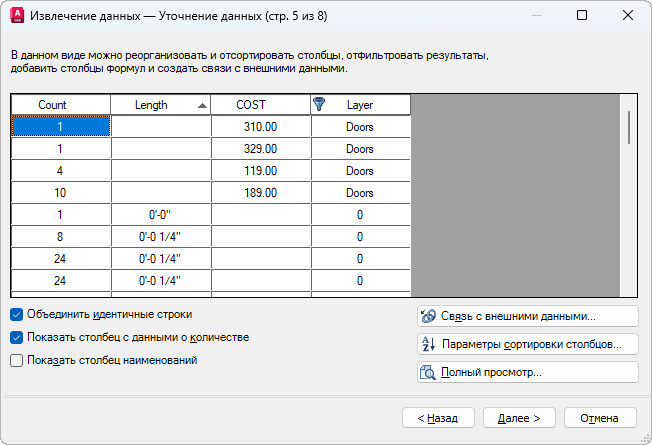Click the table vertical scrollbar thumb
Viewport: 652px width, 445px height.
click(629, 127)
